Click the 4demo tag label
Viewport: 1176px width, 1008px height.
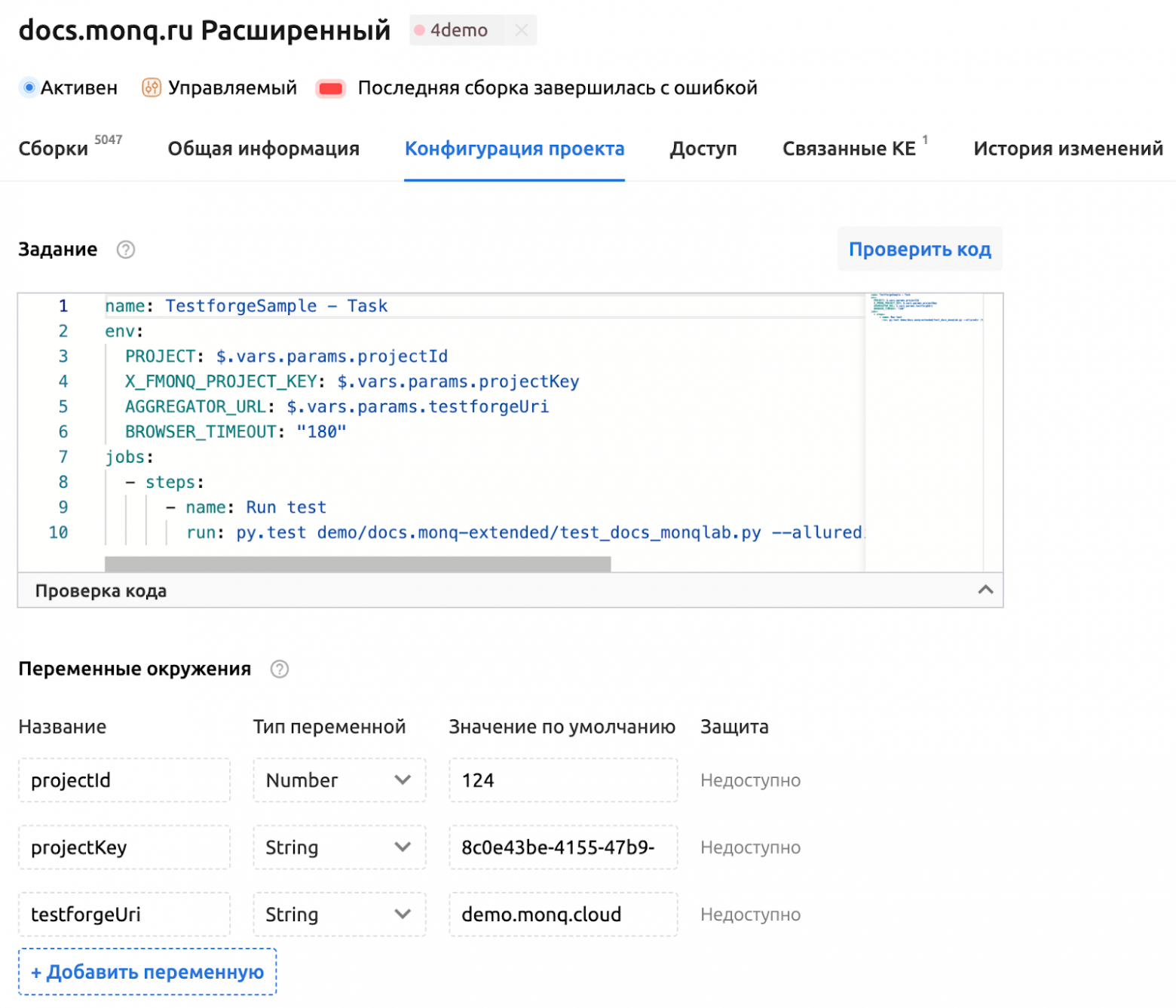point(458,30)
